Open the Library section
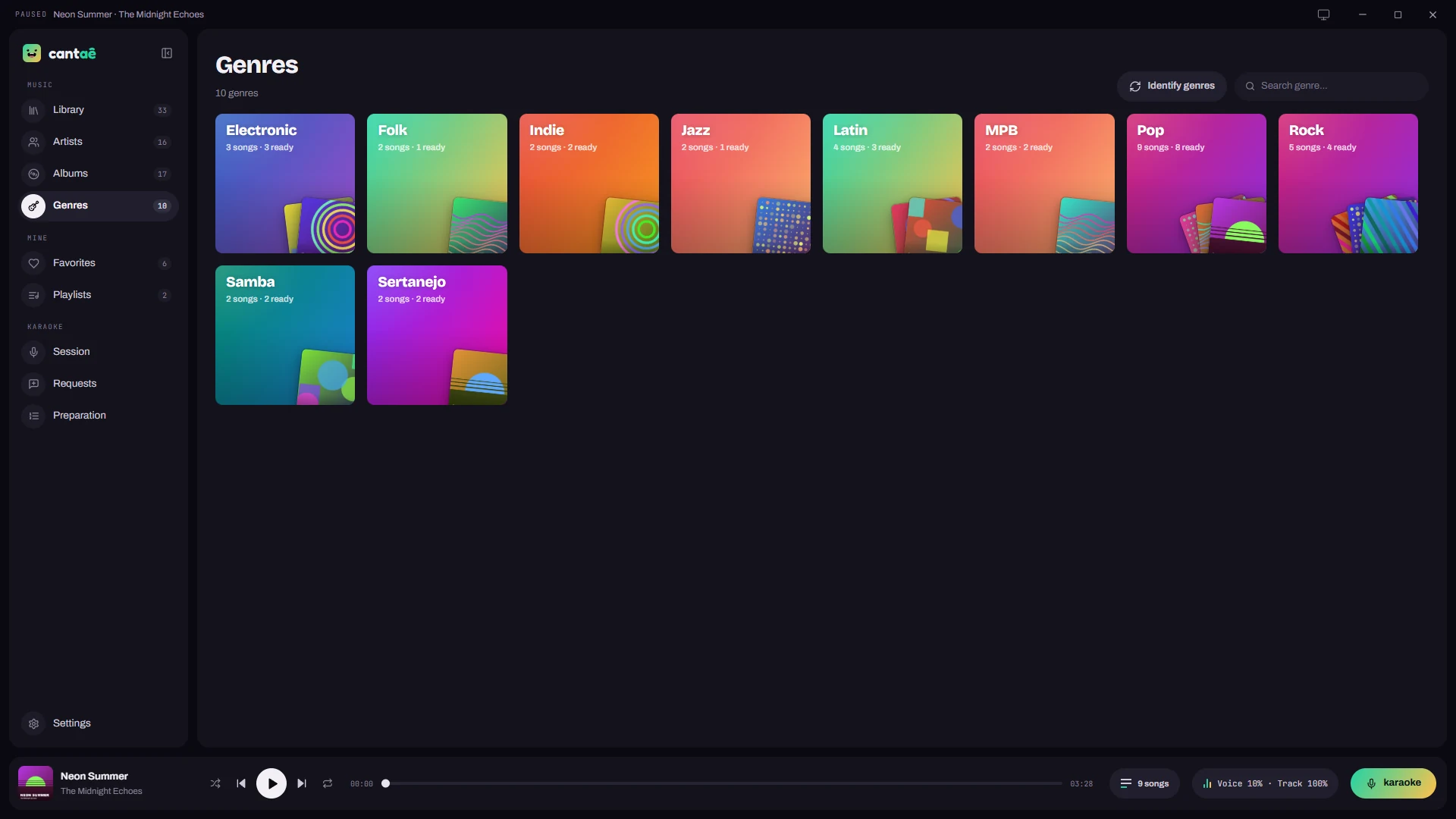 (x=99, y=110)
